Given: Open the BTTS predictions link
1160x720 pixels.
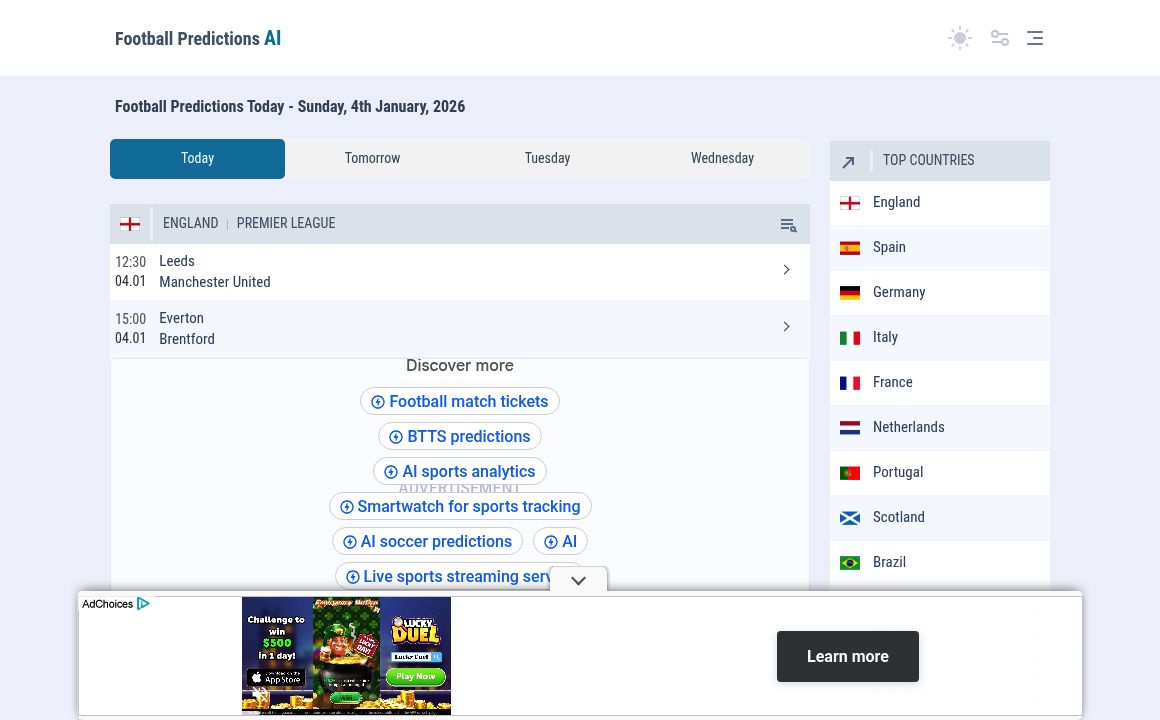Looking at the screenshot, I should click(x=460, y=437).
